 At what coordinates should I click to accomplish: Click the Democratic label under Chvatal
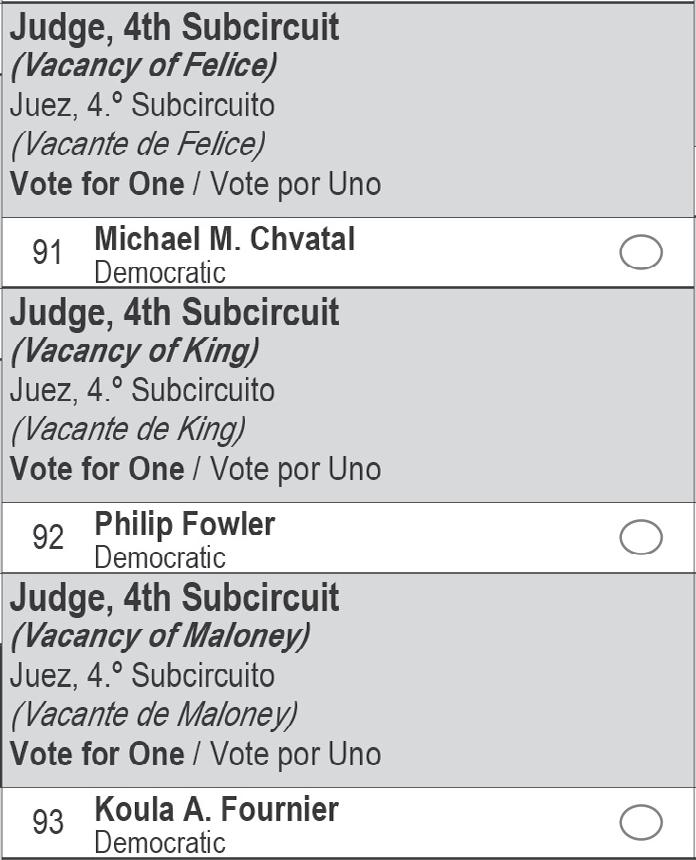(x=160, y=273)
